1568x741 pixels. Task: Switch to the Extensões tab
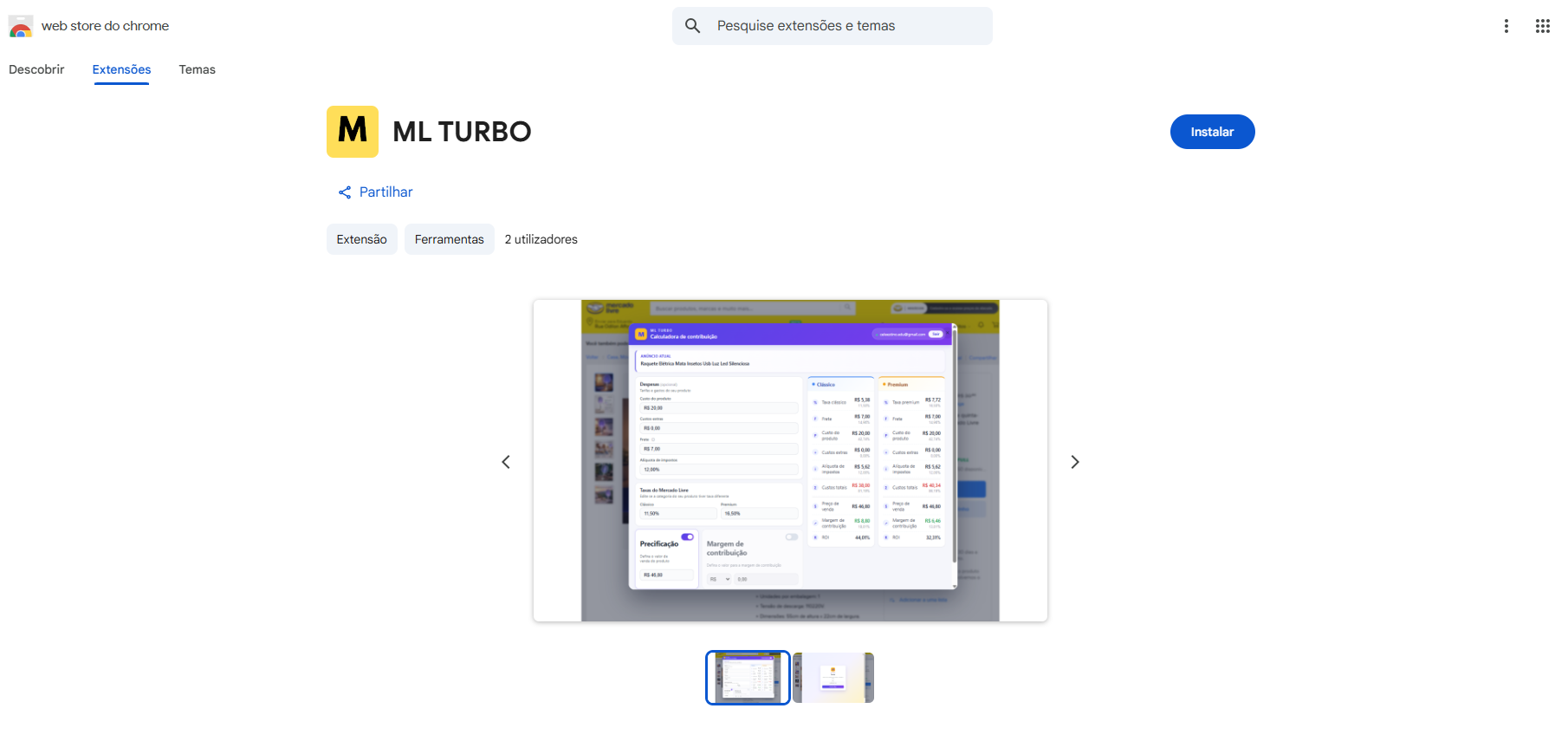(121, 69)
